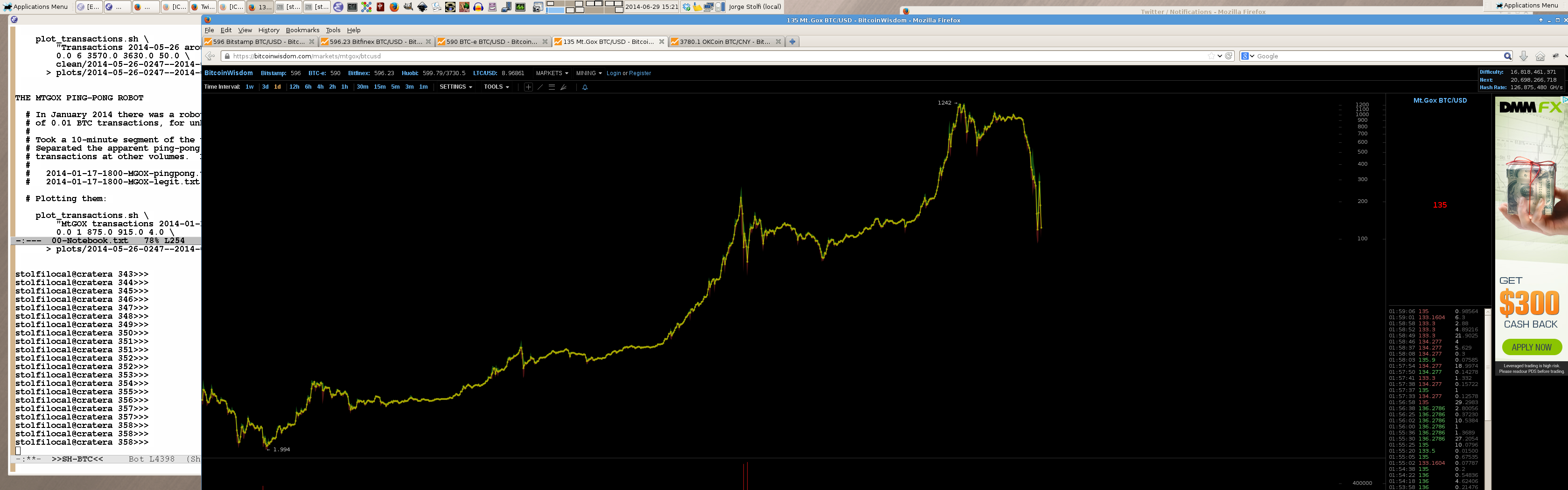Open the Firefox downloads arrow
This screenshot has width=1568, height=490.
click(1524, 56)
